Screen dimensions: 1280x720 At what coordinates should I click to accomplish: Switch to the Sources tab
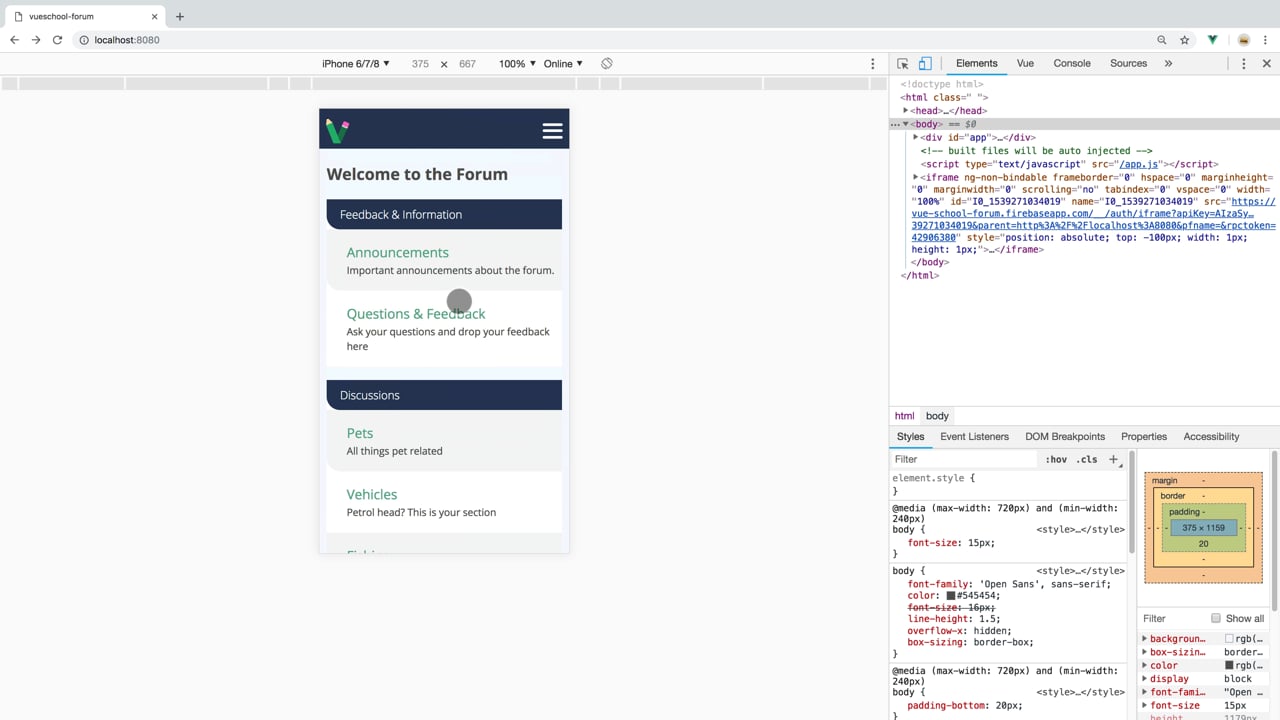click(x=1128, y=63)
